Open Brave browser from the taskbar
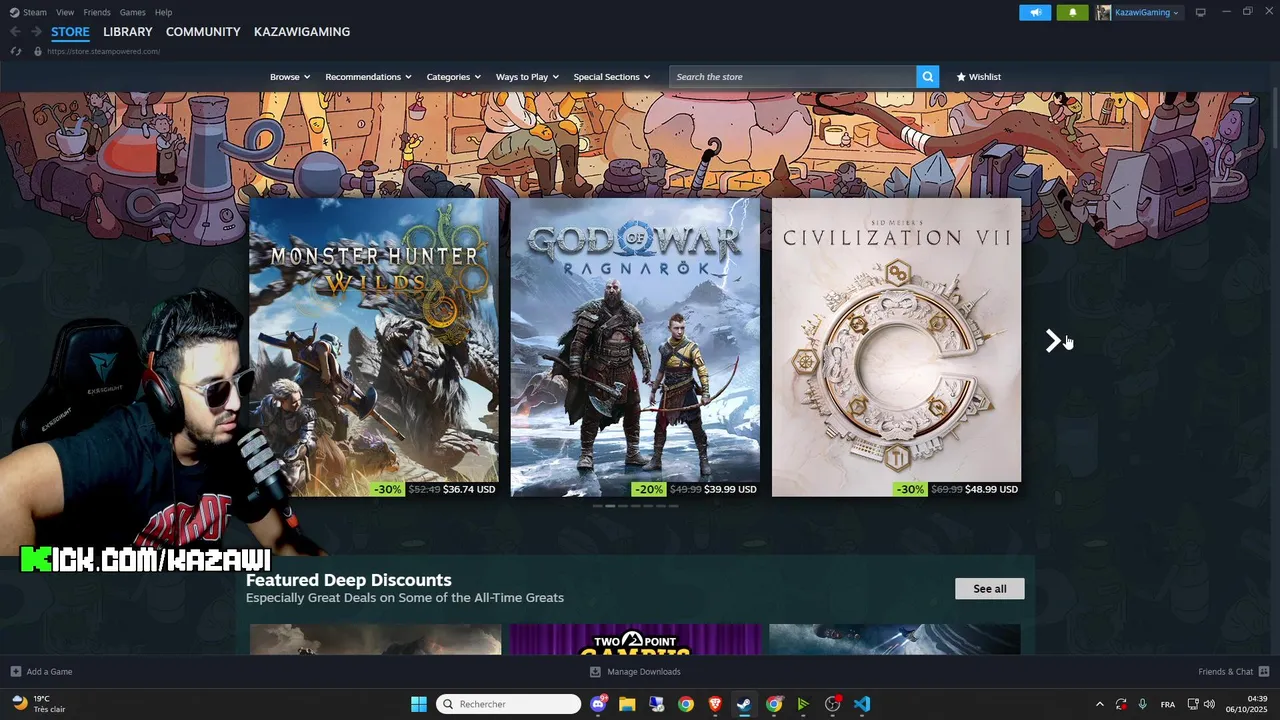Viewport: 1280px width, 720px height. (x=715, y=704)
